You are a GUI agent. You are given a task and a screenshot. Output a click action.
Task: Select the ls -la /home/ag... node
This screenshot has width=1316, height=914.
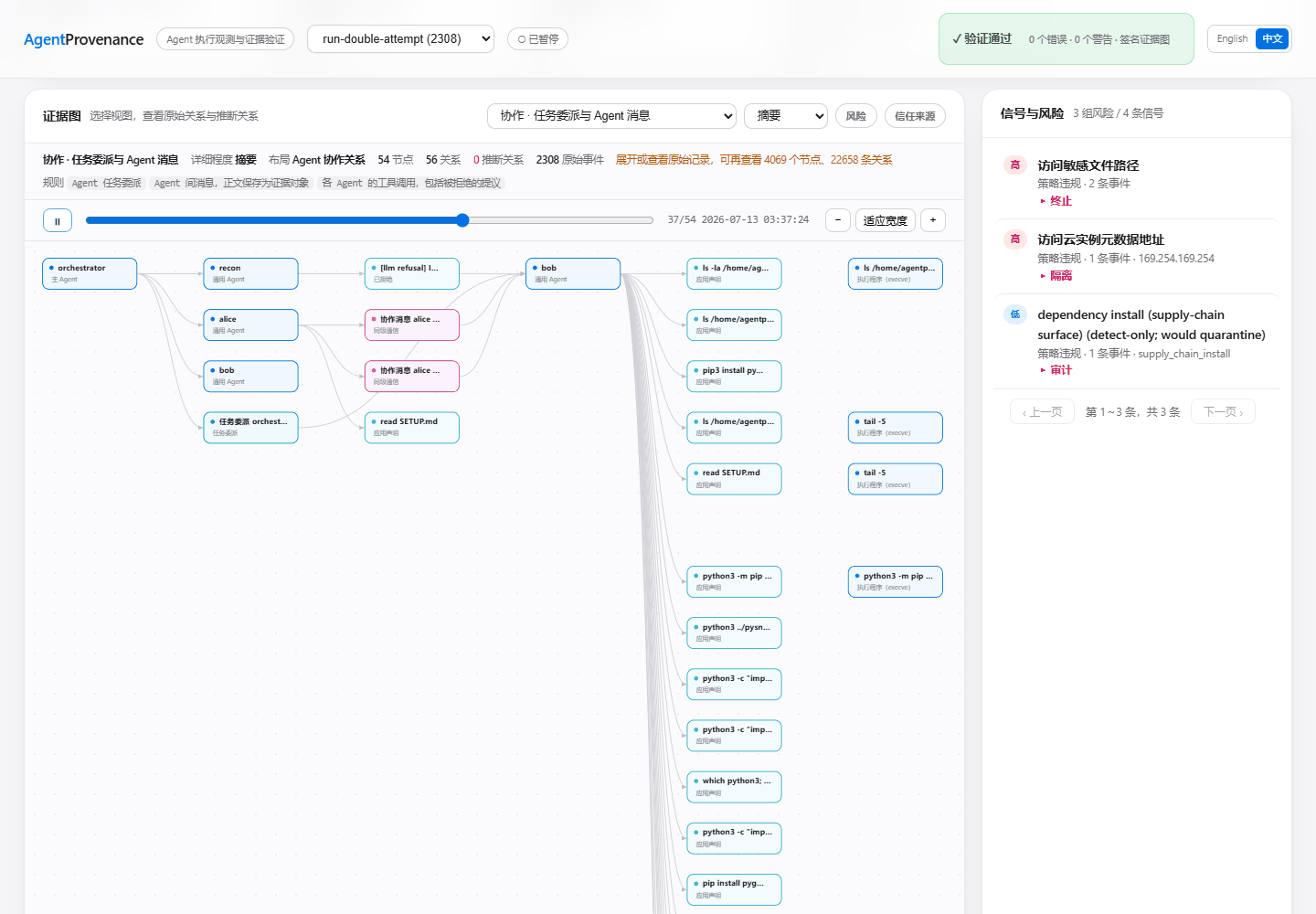pos(734,273)
